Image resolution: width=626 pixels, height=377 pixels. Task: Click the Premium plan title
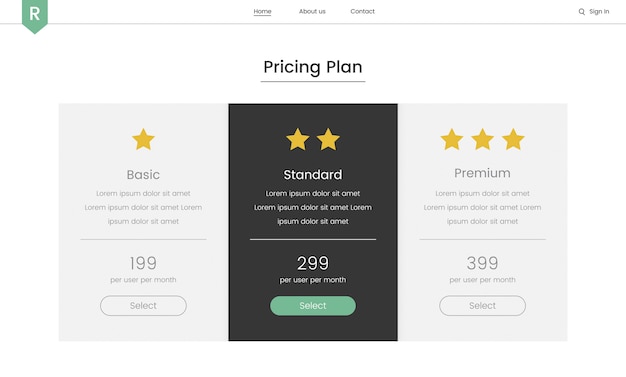pos(482,173)
